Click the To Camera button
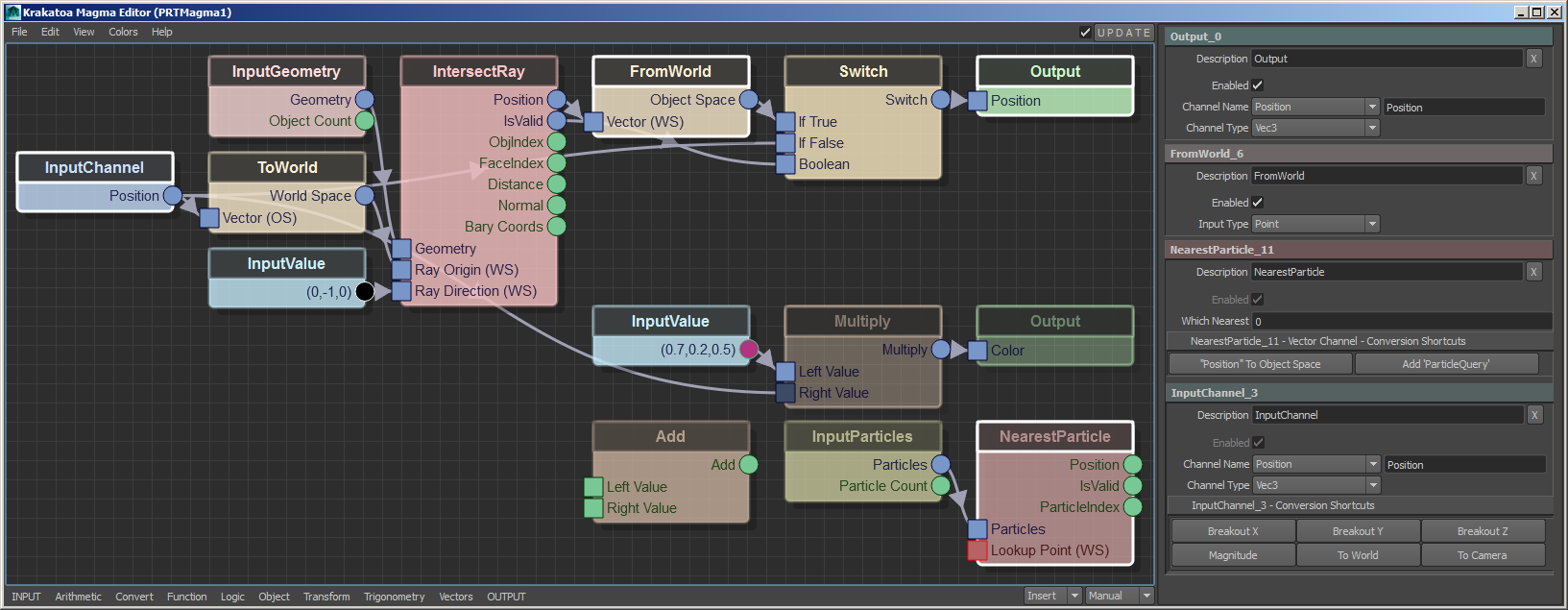Viewport: 1568px width, 610px height. click(x=1483, y=555)
